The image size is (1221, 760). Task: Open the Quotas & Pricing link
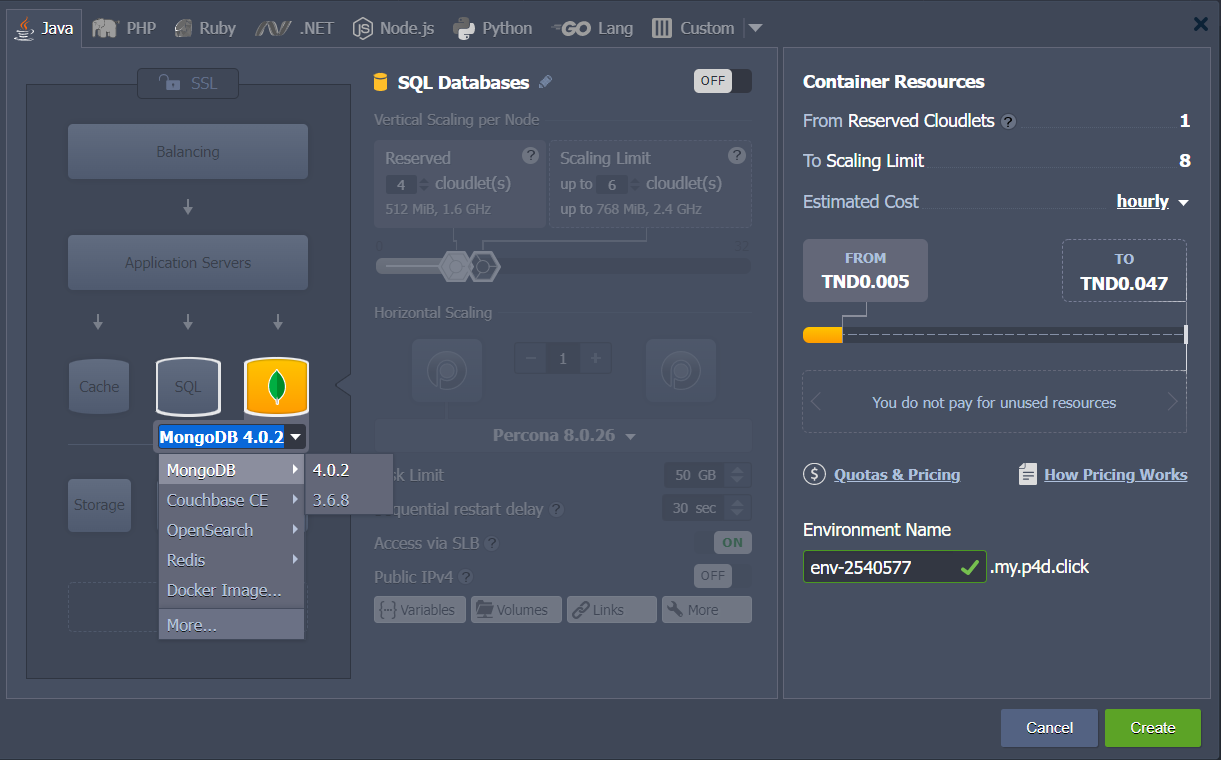coord(897,475)
